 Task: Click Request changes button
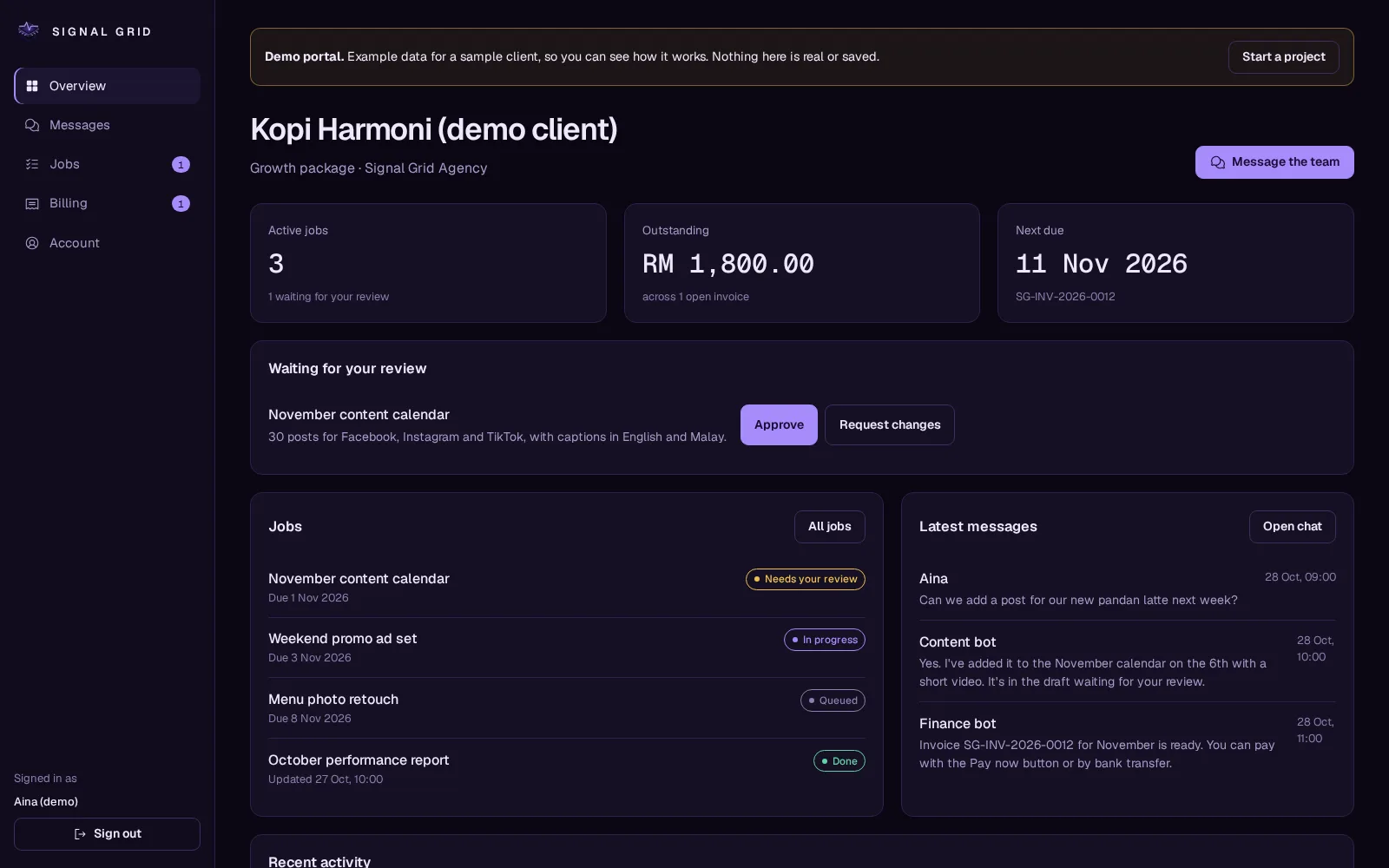[890, 424]
